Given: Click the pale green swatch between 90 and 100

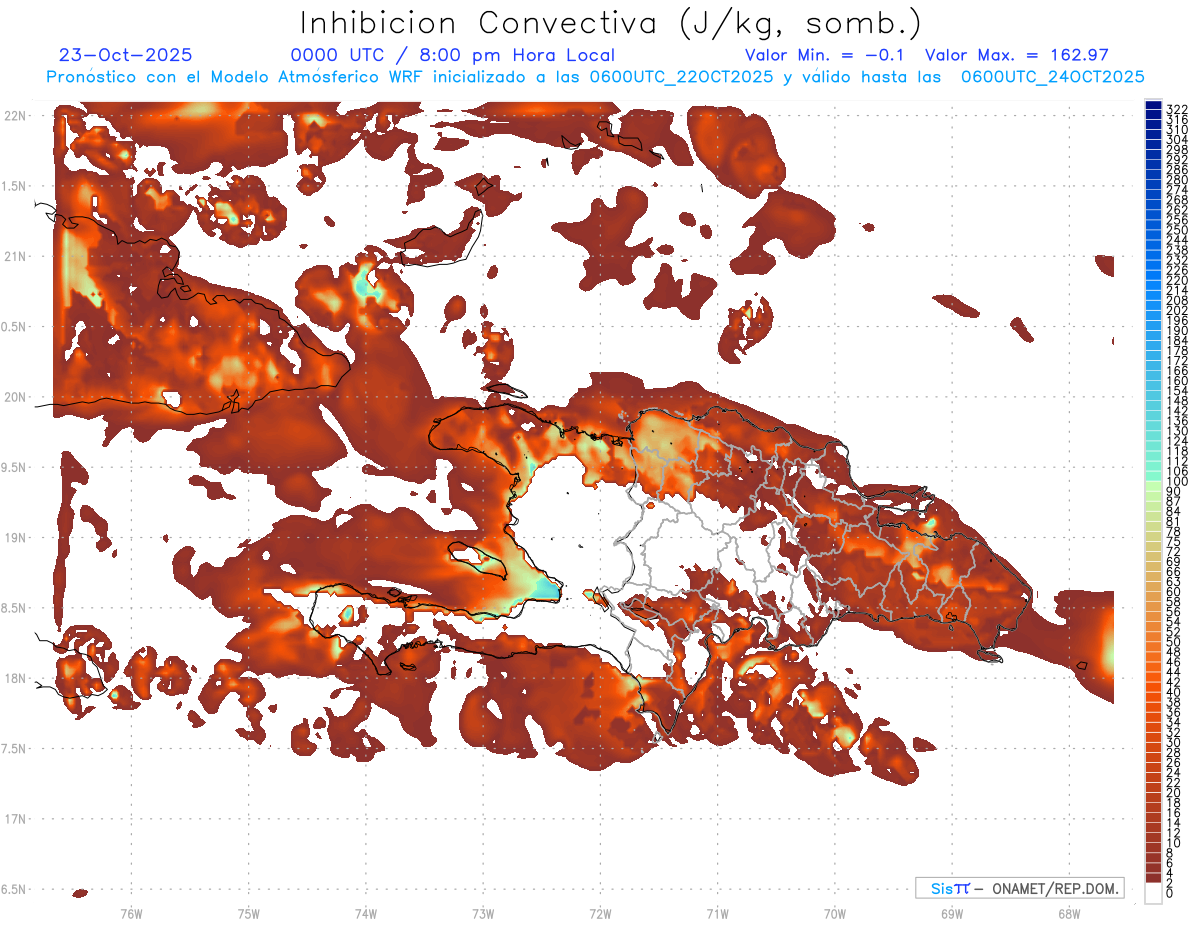Looking at the screenshot, I should [1153, 486].
